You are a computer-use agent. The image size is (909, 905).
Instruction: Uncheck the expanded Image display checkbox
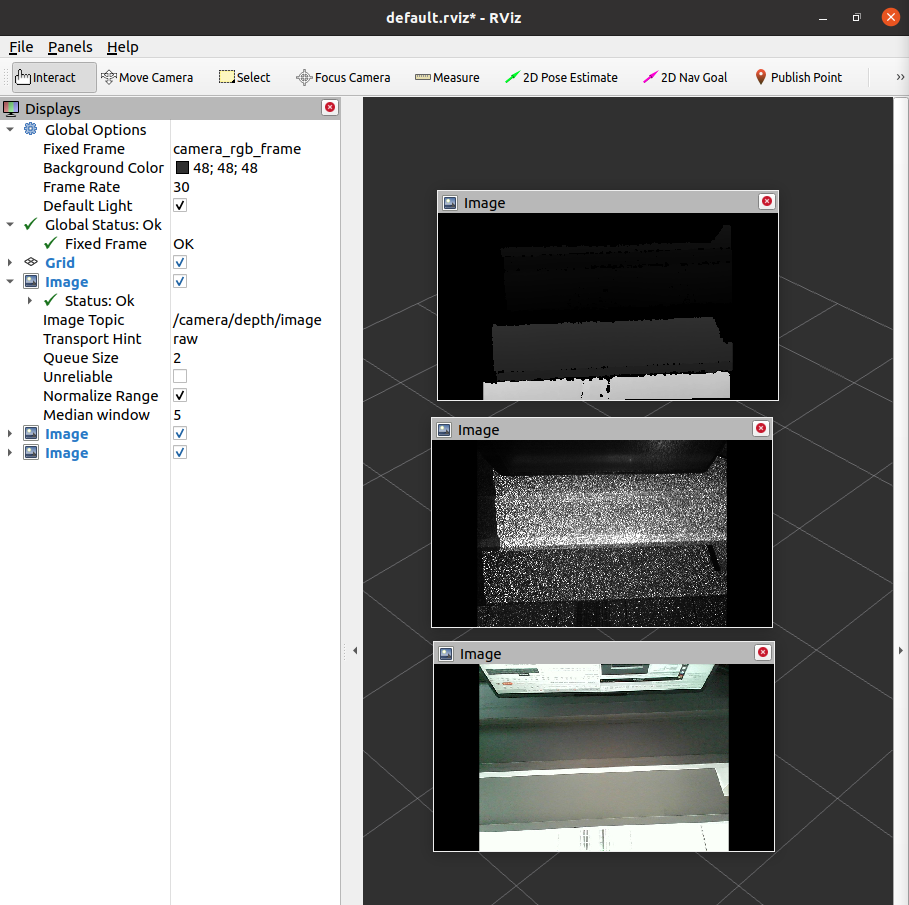coord(180,281)
